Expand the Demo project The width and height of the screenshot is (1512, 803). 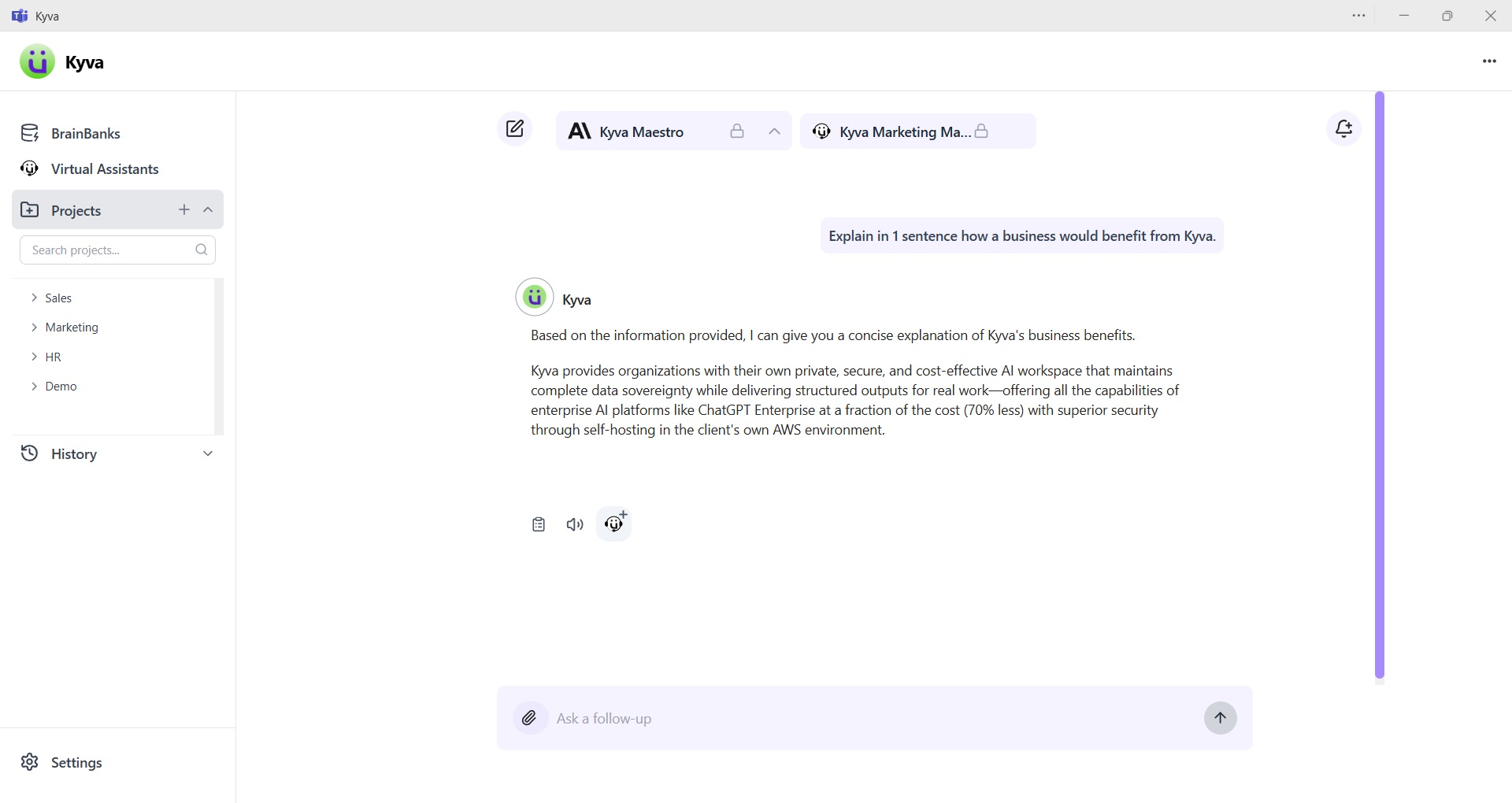pos(34,386)
